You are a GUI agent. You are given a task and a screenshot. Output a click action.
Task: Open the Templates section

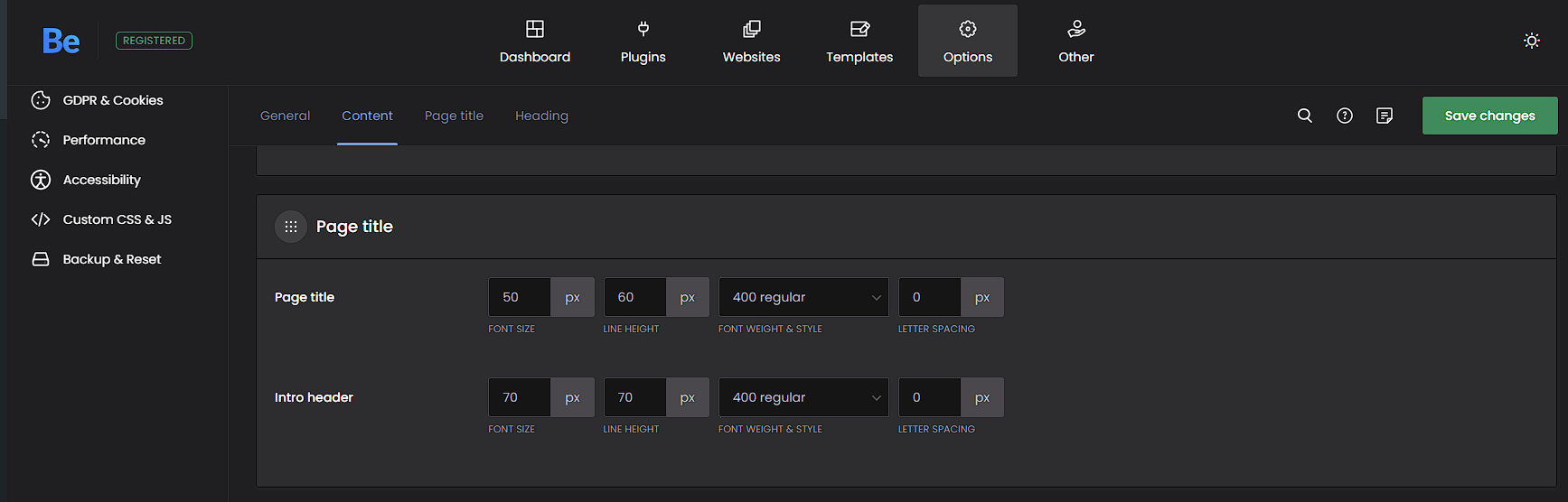859,42
